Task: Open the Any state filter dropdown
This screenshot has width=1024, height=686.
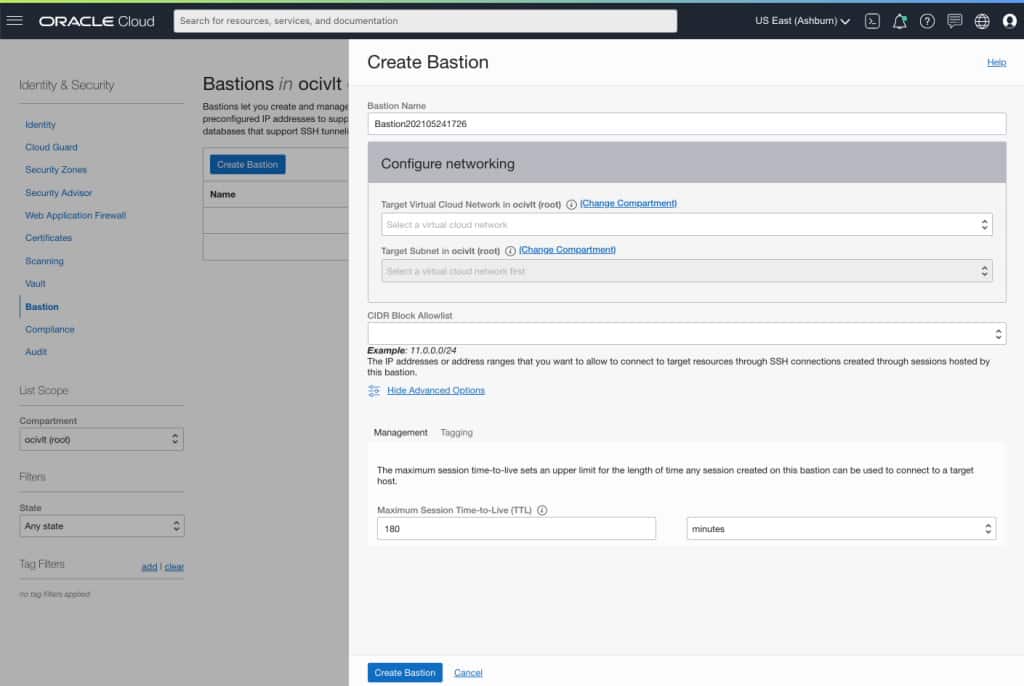Action: (x=101, y=525)
